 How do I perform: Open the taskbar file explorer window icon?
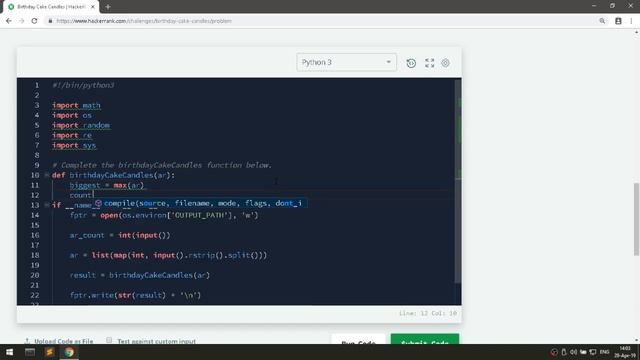coord(30,352)
